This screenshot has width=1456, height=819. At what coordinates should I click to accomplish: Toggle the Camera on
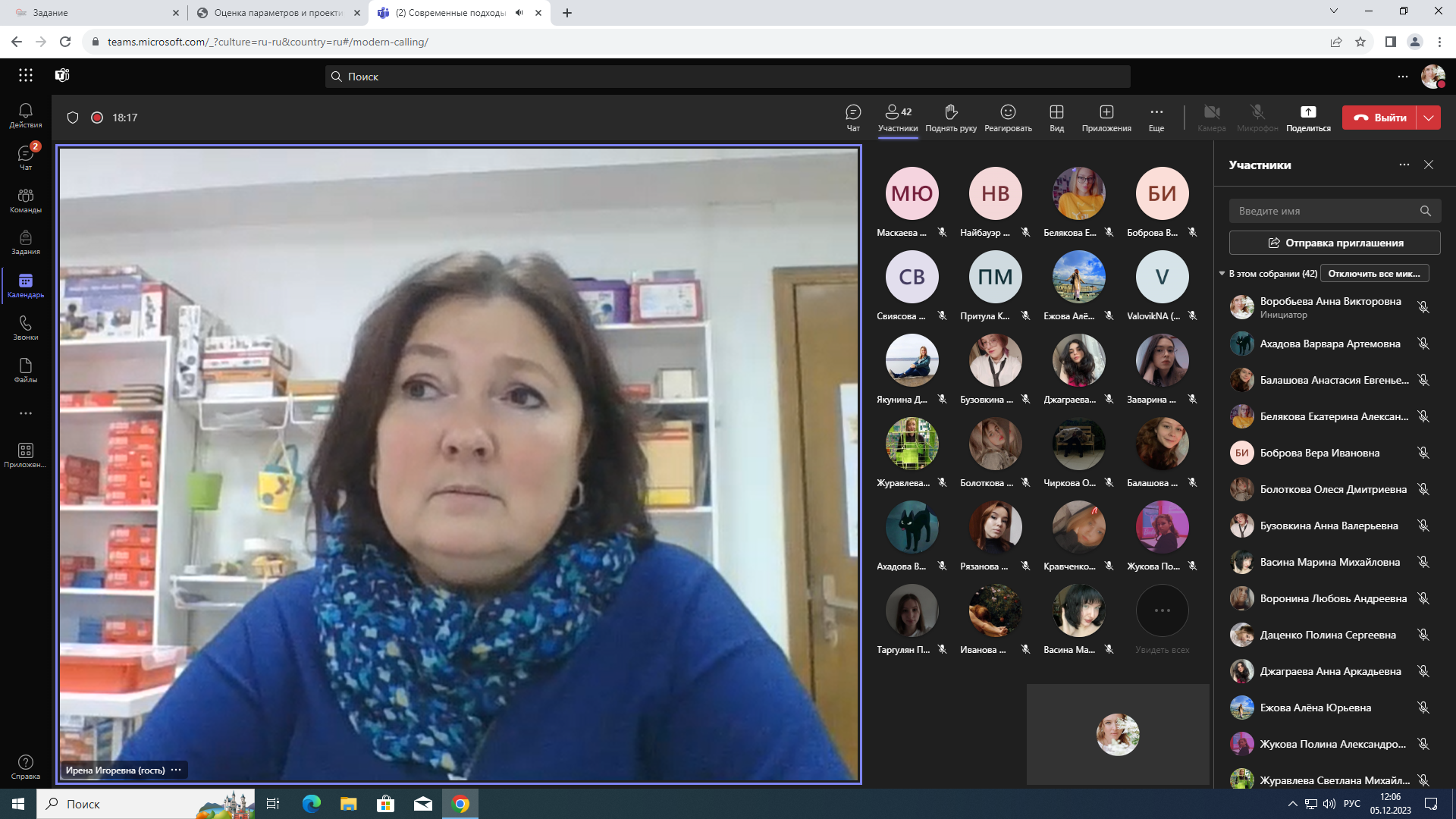point(1211,117)
